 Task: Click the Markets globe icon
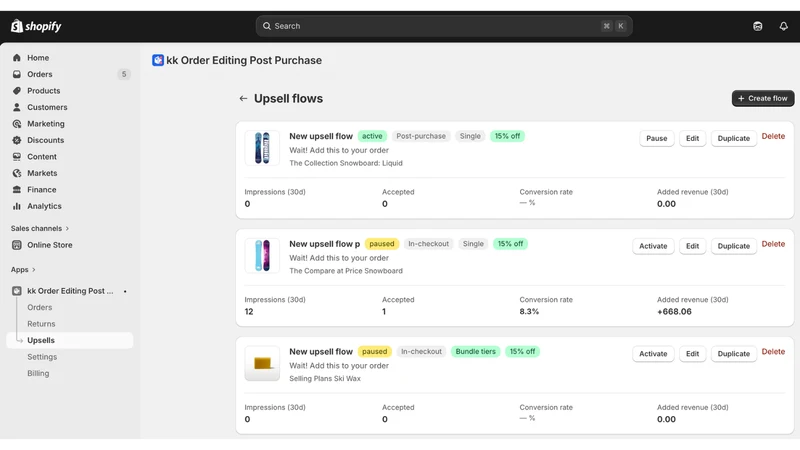click(x=17, y=173)
